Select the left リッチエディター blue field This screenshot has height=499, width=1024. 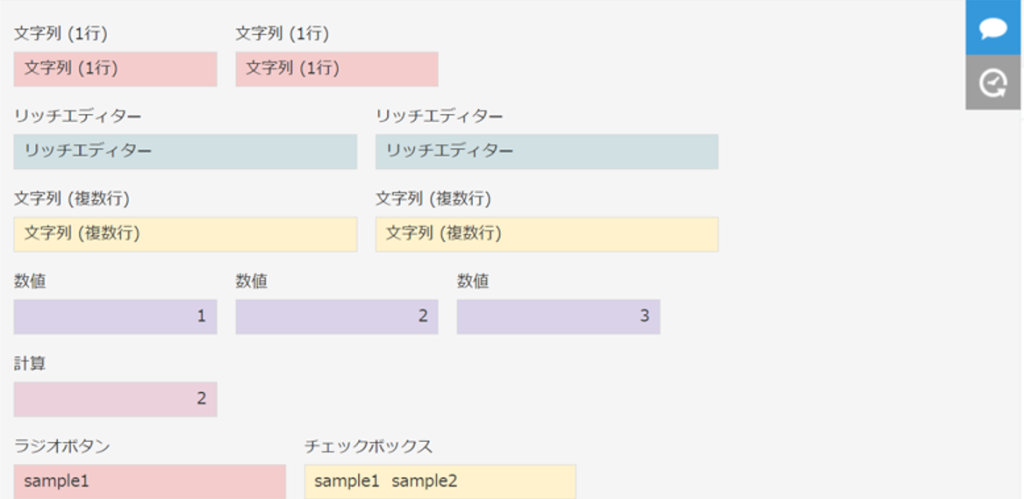185,152
